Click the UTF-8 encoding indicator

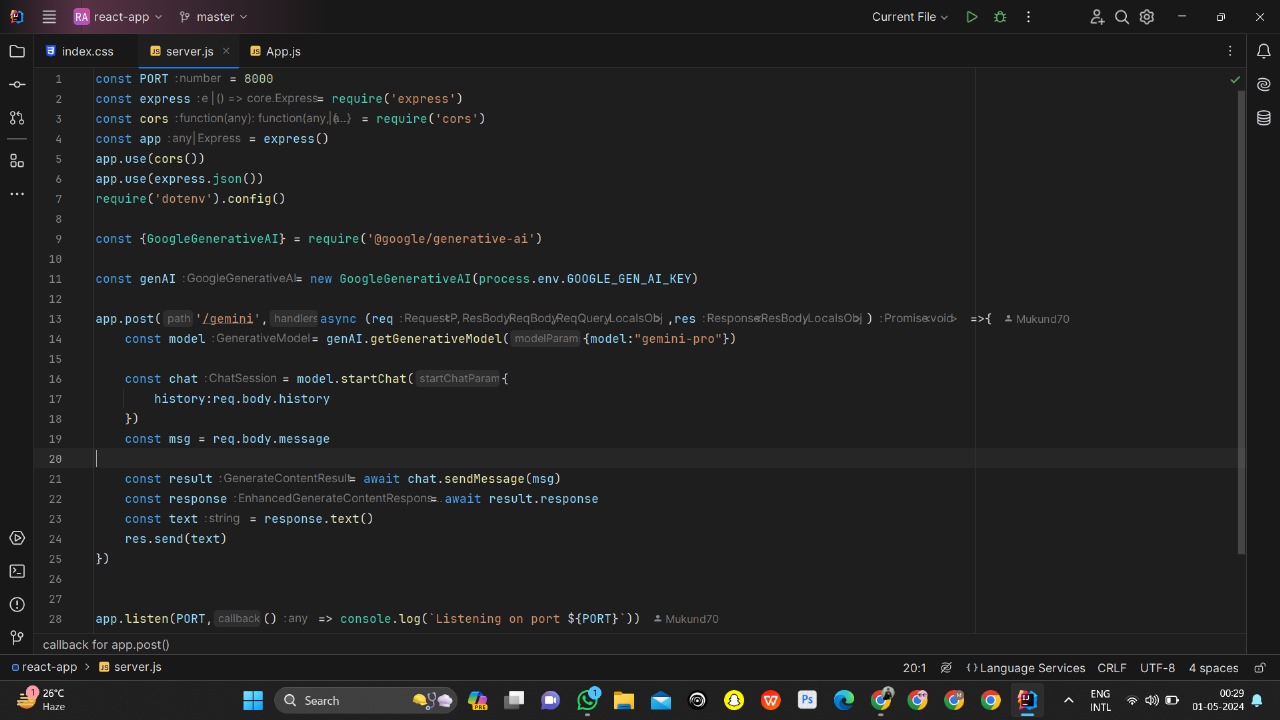(x=1157, y=668)
